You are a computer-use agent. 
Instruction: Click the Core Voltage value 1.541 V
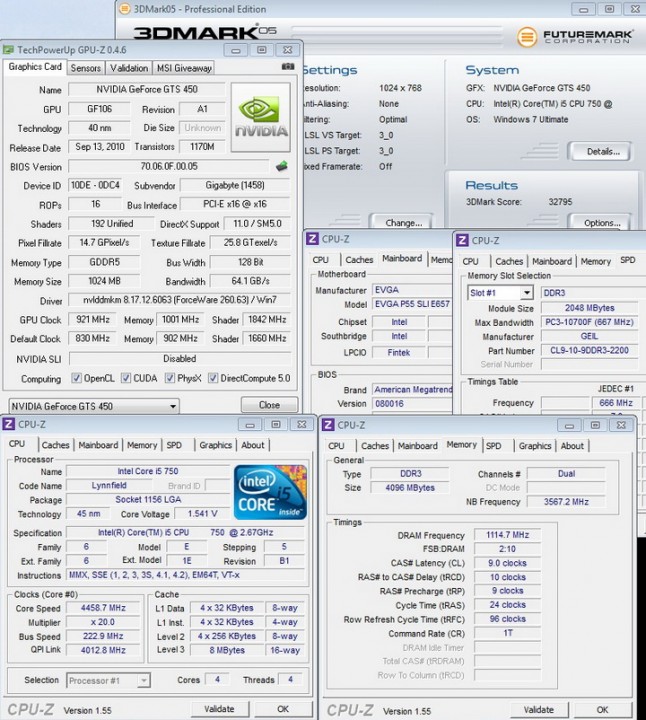click(x=202, y=514)
